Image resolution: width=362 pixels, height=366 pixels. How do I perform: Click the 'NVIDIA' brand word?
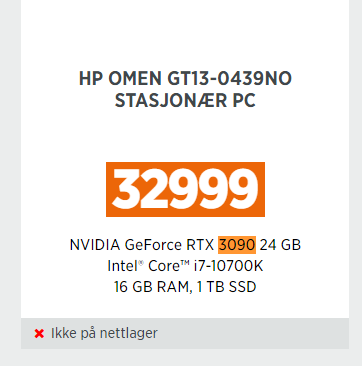coord(95,245)
